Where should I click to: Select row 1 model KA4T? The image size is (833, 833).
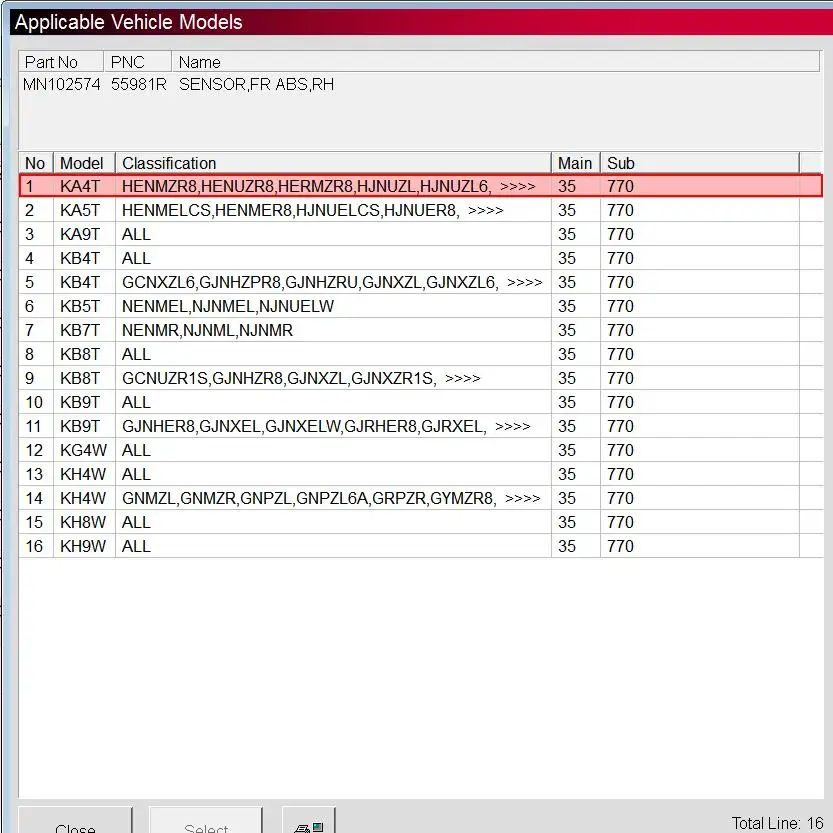pos(421,186)
